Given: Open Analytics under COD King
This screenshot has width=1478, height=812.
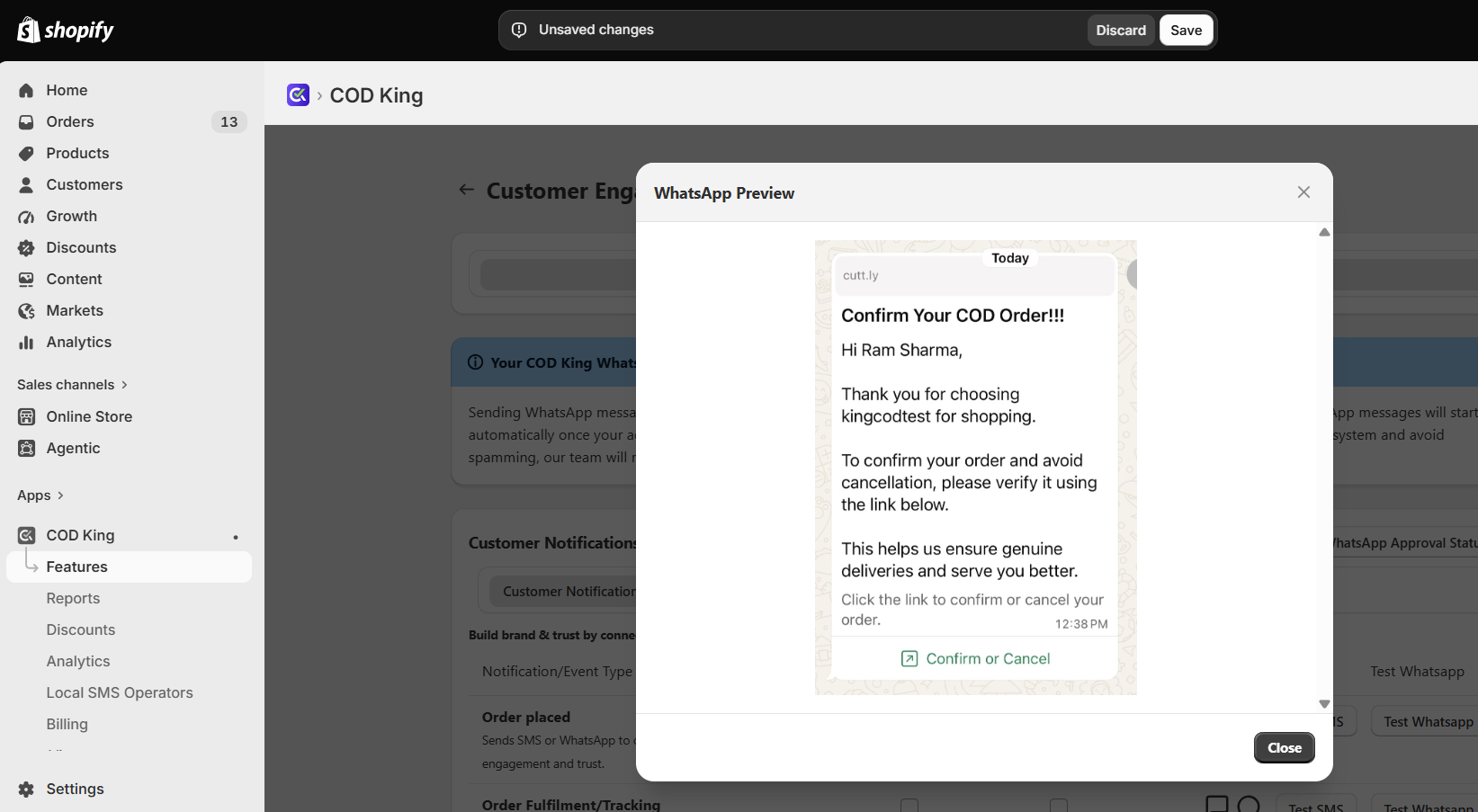Looking at the screenshot, I should click(78, 661).
